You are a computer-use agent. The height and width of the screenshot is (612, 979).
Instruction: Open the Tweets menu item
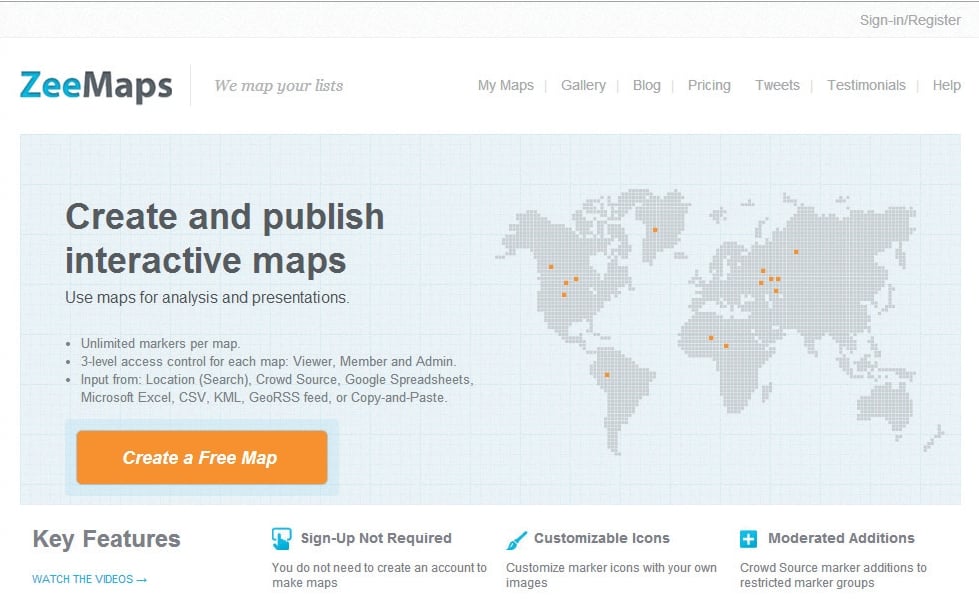pos(777,85)
